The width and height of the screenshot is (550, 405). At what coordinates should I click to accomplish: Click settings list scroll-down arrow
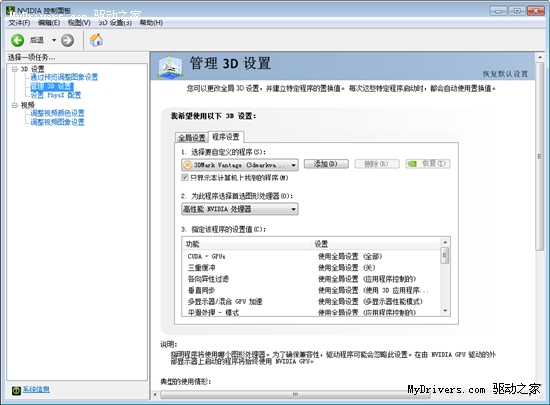[x=445, y=311]
